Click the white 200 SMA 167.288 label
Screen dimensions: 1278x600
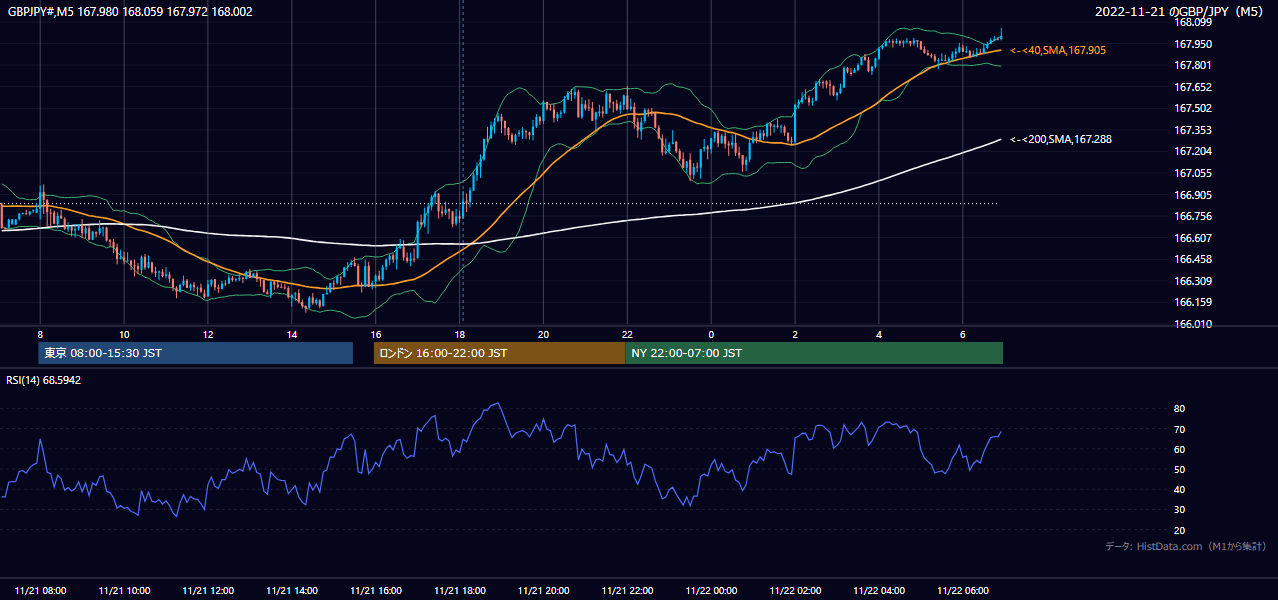(1061, 140)
